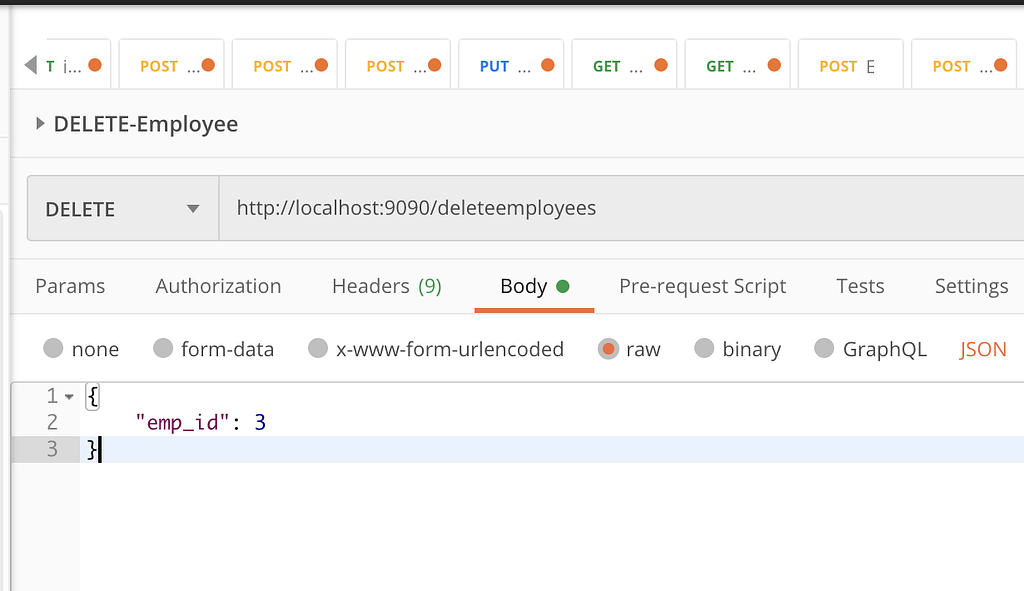Select the Body tab
This screenshot has height=591, width=1024.
coord(534,286)
